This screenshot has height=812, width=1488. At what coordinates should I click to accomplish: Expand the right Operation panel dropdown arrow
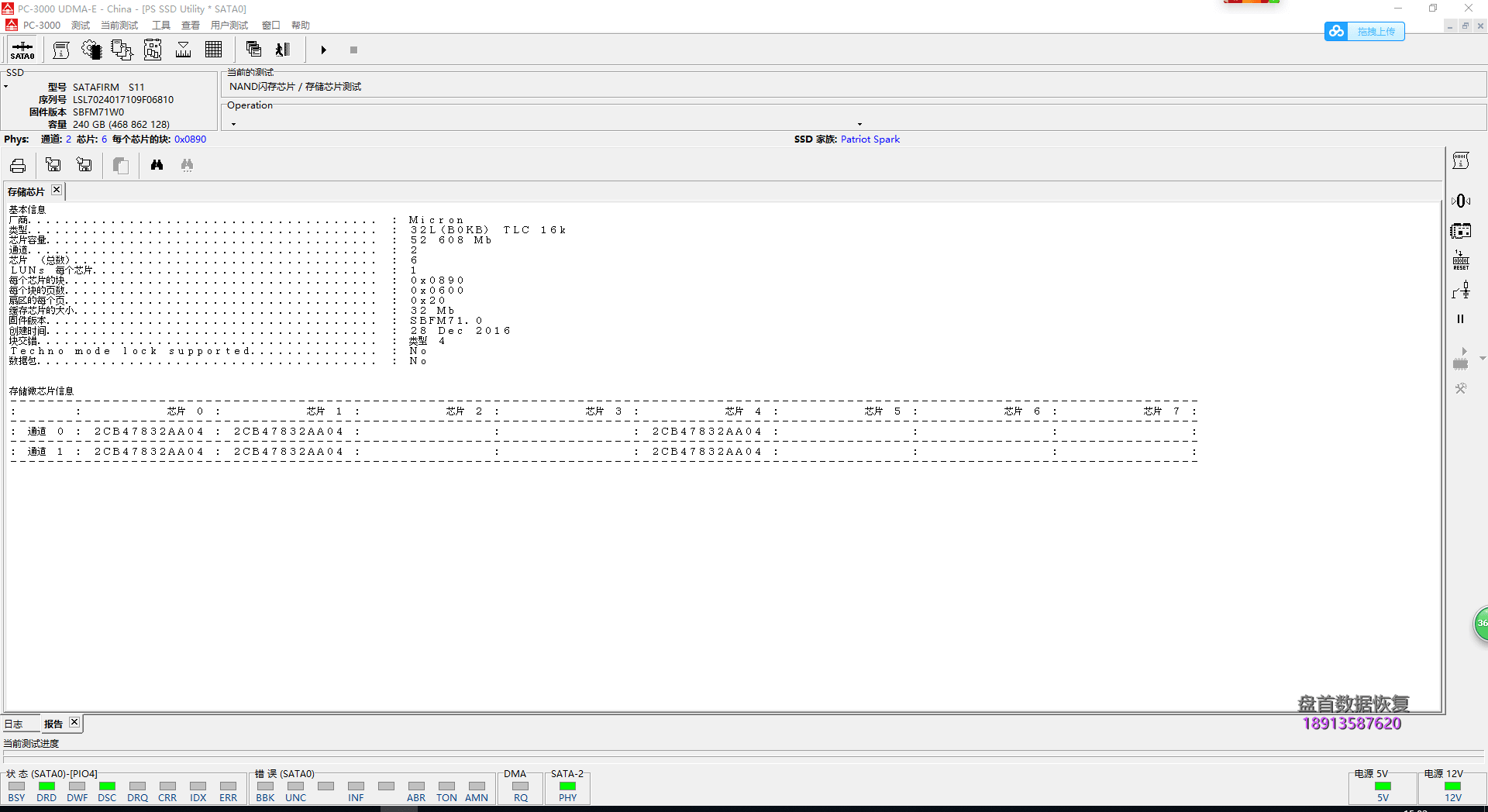coord(859,124)
